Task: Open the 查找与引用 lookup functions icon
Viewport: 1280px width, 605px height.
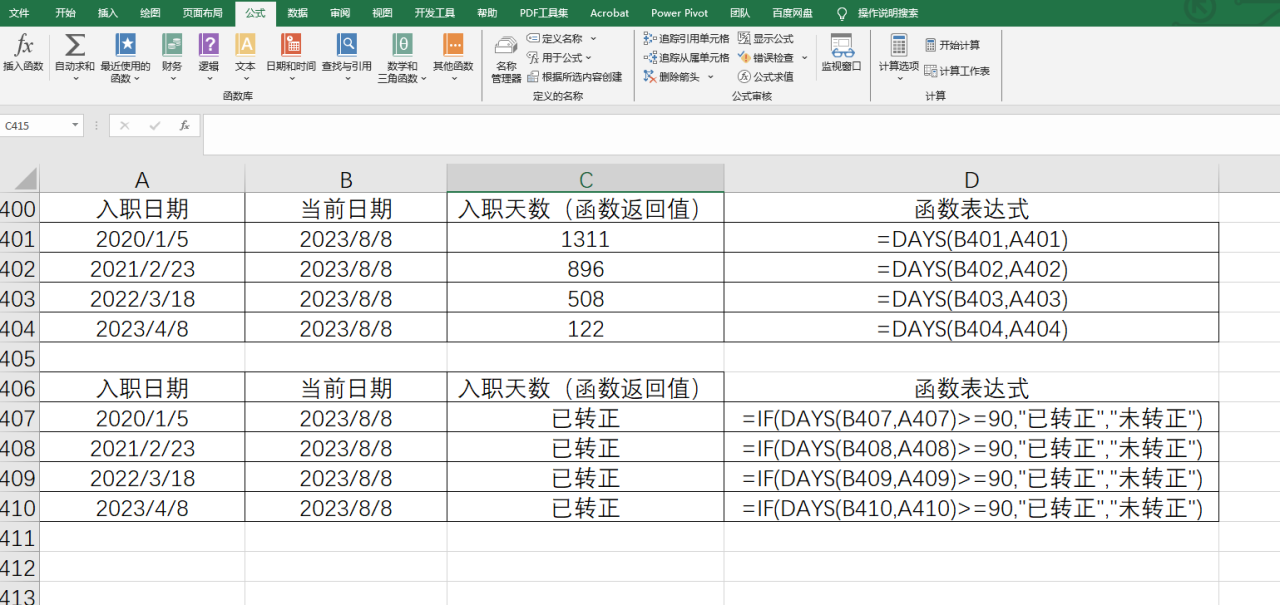Action: pyautogui.click(x=347, y=45)
